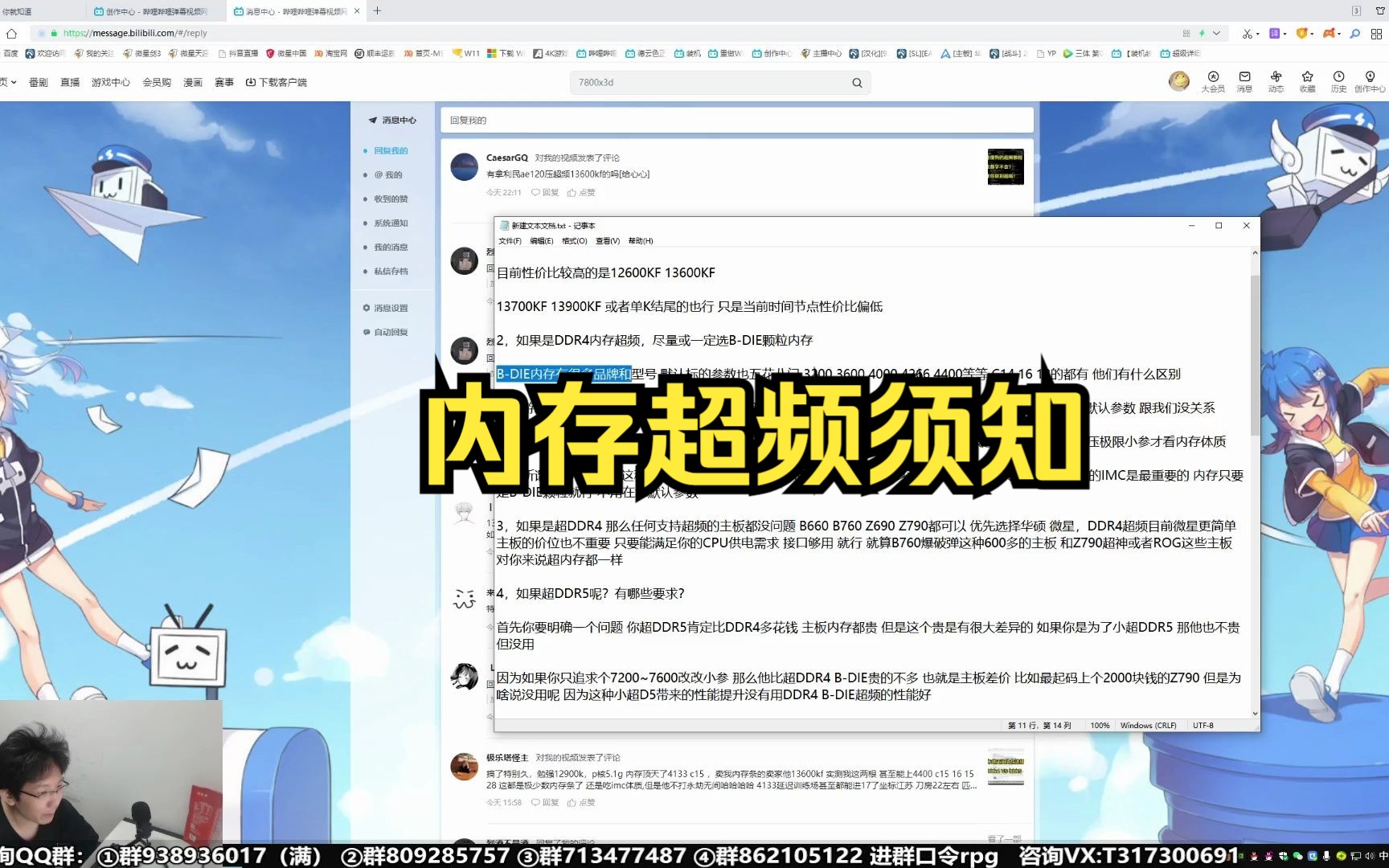
Task: Open Notepad 编辑(E) menu
Action: click(542, 241)
